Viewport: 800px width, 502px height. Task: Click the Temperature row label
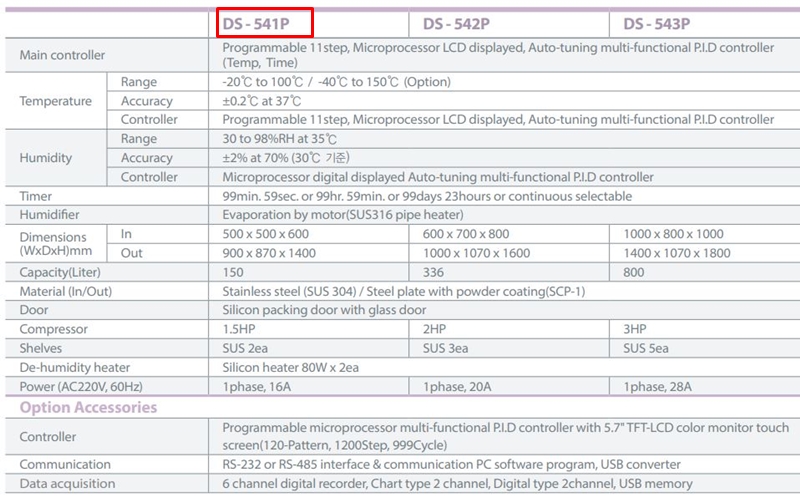tap(55, 101)
